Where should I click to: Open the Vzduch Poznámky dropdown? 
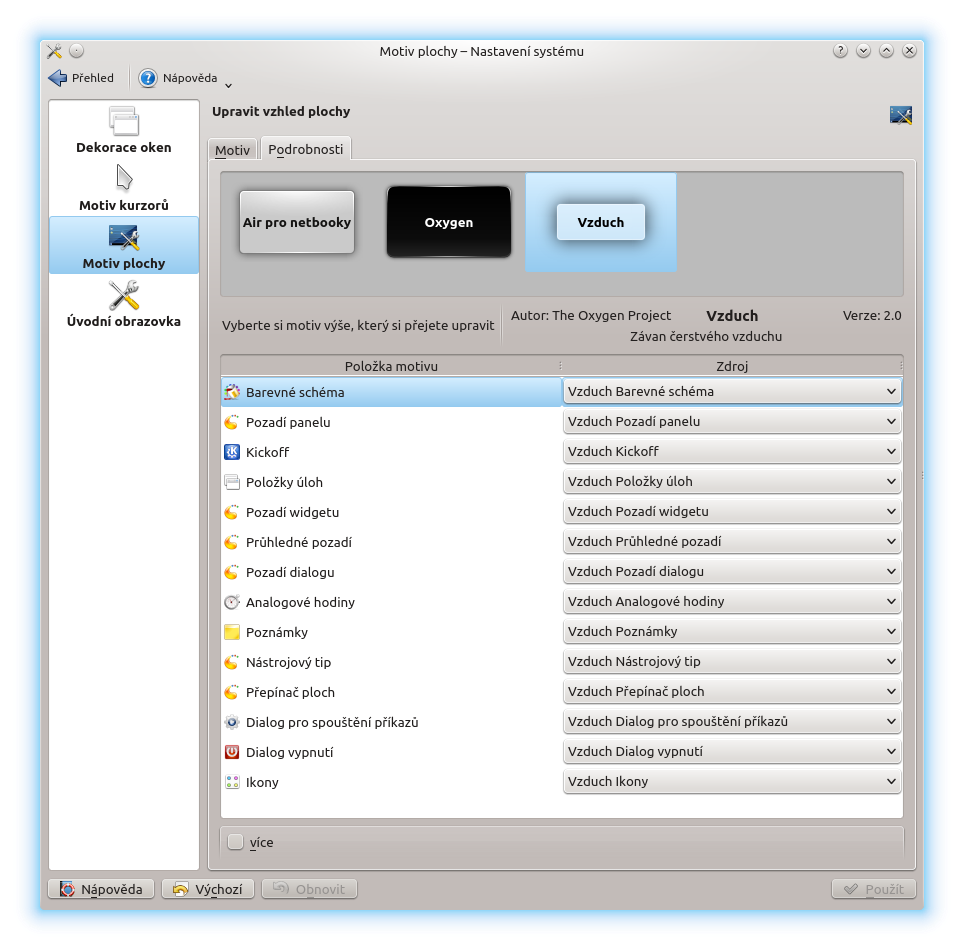pyautogui.click(x=732, y=631)
